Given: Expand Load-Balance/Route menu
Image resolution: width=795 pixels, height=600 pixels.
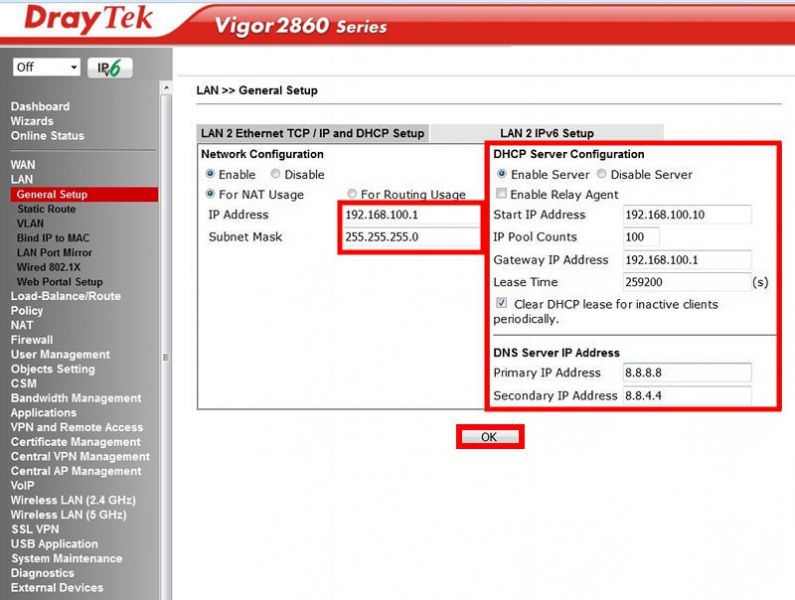Looking at the screenshot, I should 66,296.
